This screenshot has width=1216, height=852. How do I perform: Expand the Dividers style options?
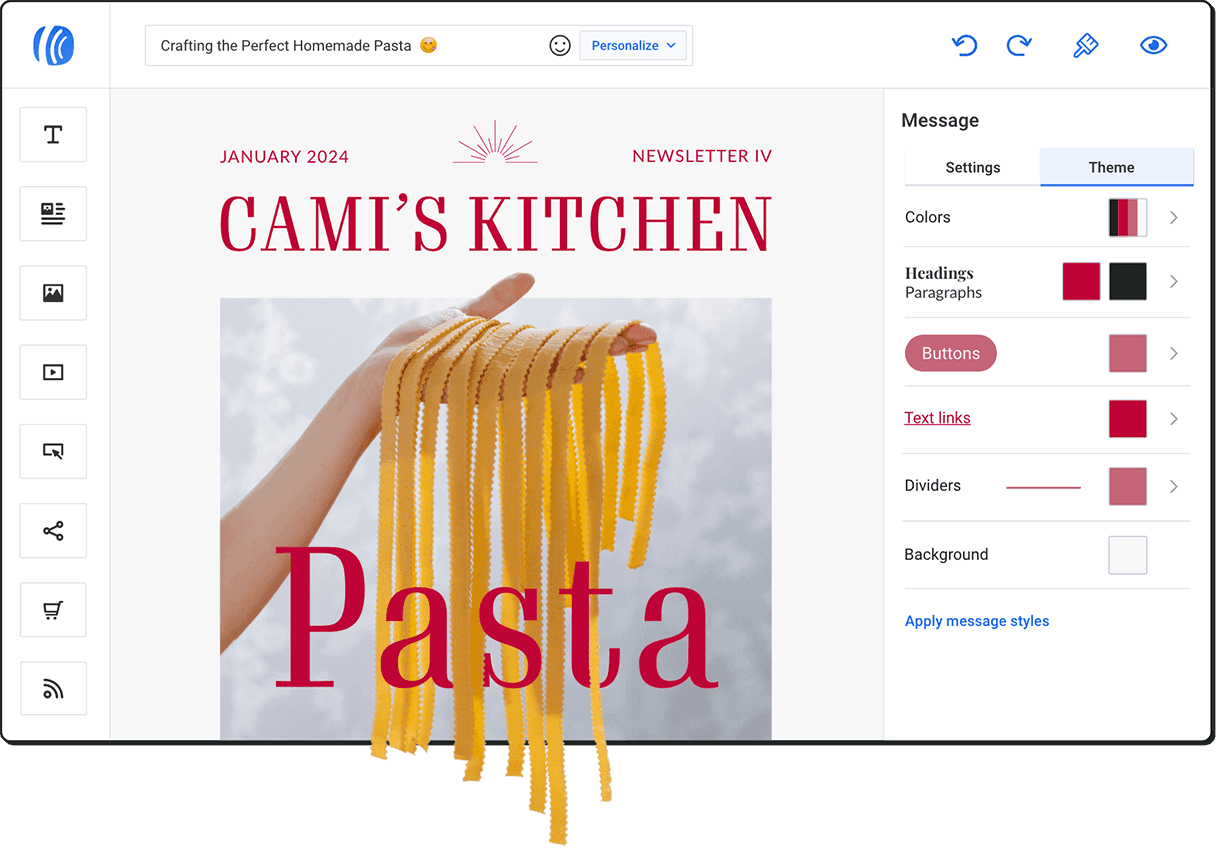tap(1174, 486)
